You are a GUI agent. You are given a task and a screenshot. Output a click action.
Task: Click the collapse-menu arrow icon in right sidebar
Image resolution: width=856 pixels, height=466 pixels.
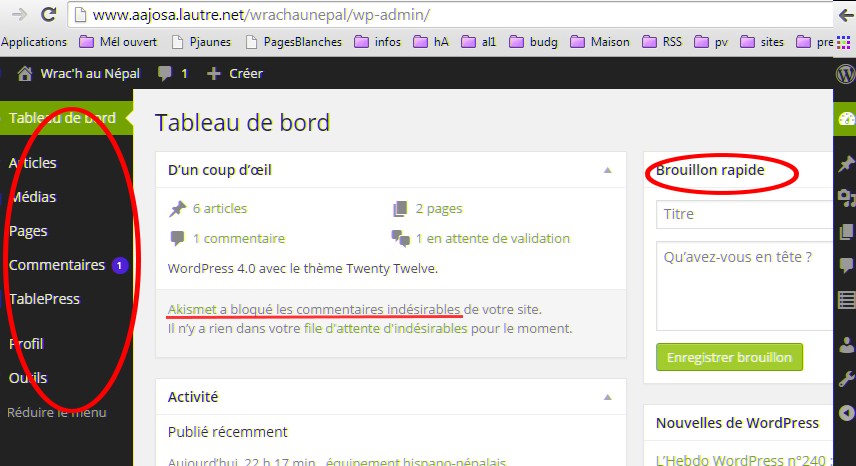(x=846, y=413)
